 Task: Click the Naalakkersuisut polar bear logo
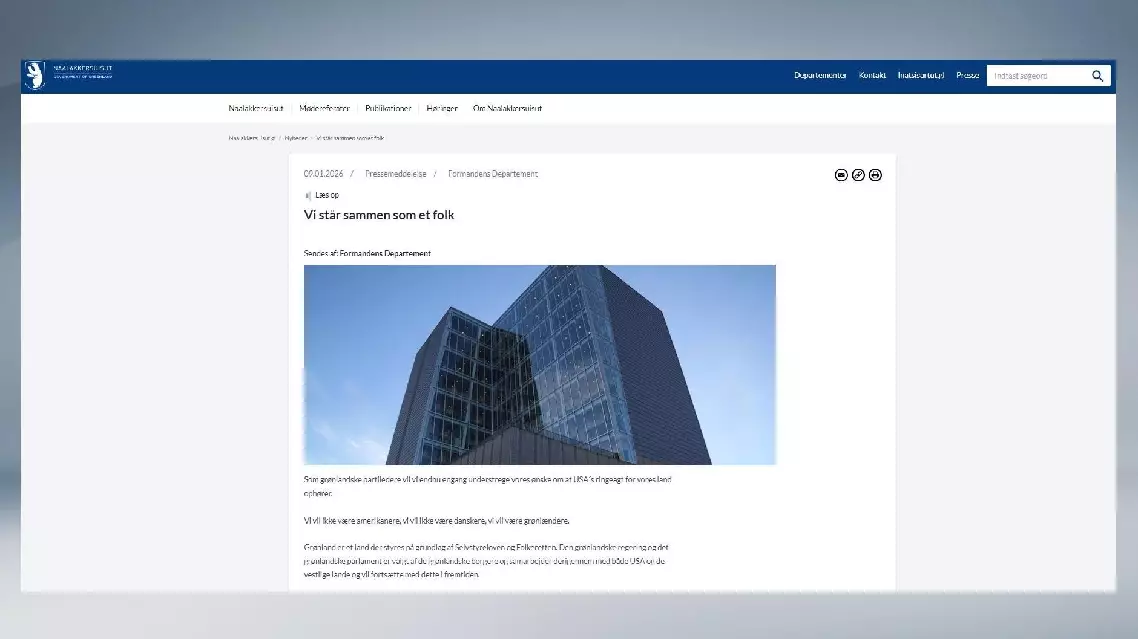coord(35,75)
